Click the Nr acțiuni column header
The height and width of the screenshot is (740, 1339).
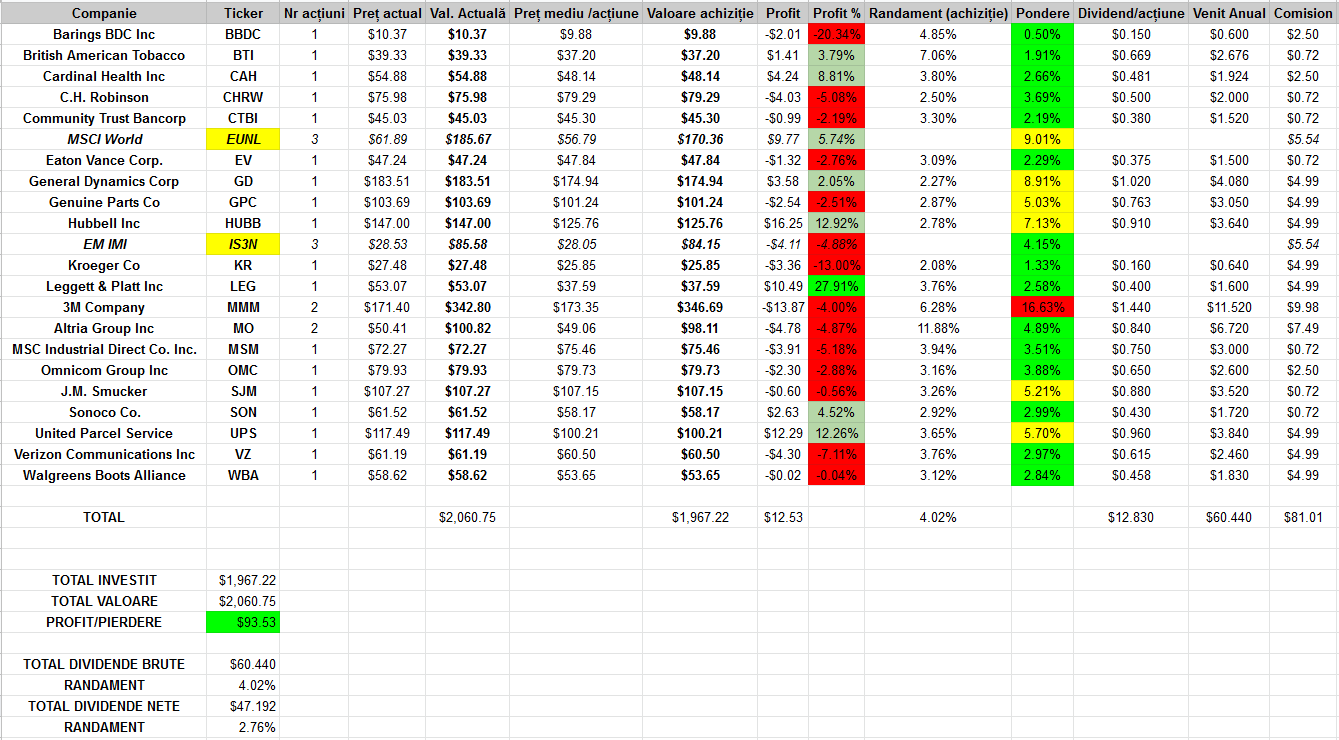tap(314, 14)
